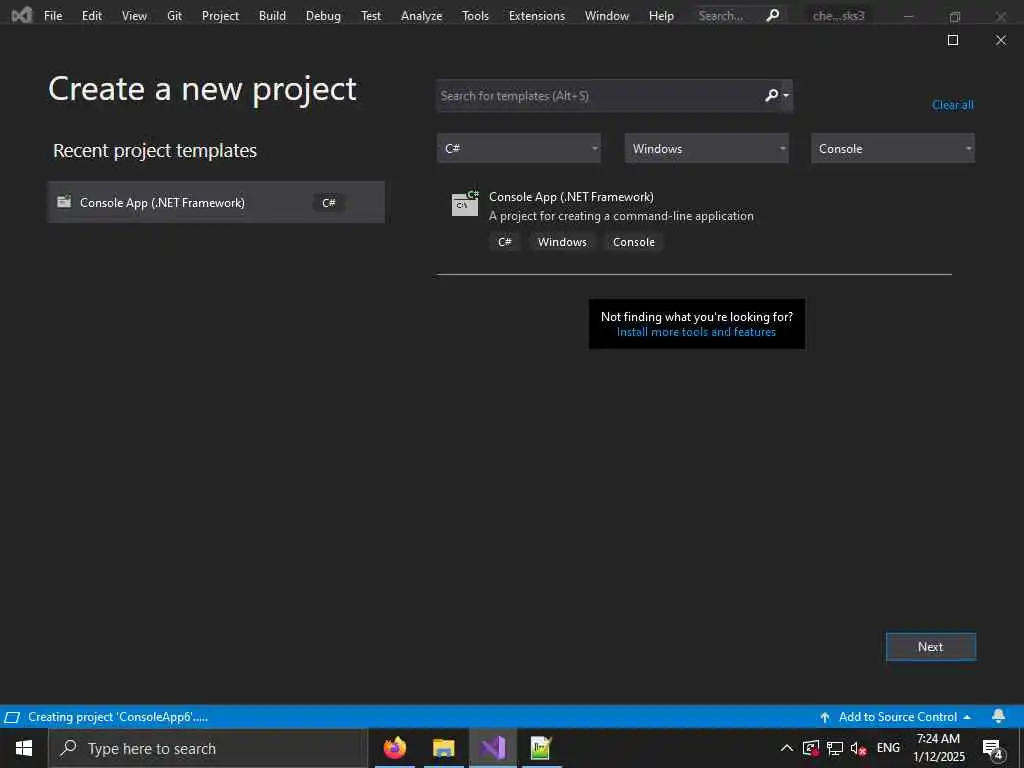Click the Visual Studio taskbar icon
This screenshot has height=768, width=1024.
tap(493, 748)
